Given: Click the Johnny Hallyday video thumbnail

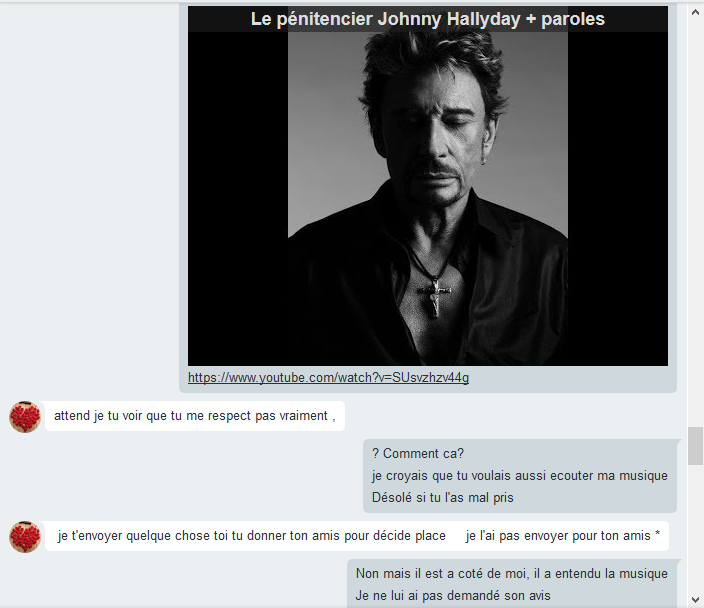Looking at the screenshot, I should [x=428, y=190].
